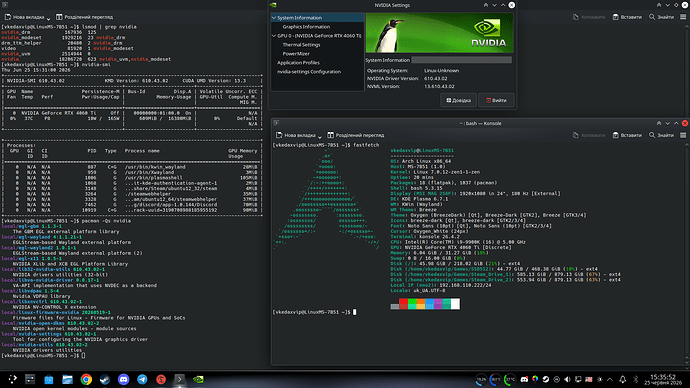Show hidden system tray icons arrow
690x388 pixels.
click(610, 379)
